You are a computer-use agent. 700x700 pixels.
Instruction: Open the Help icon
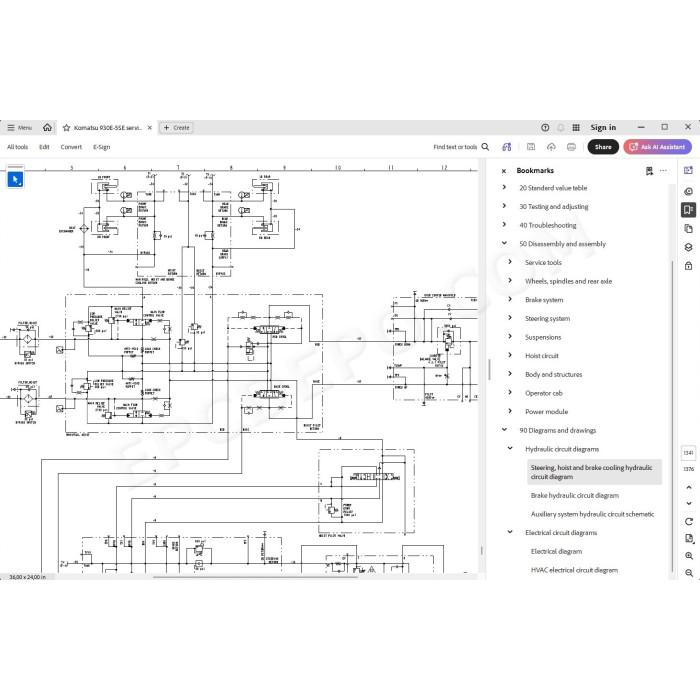point(545,128)
